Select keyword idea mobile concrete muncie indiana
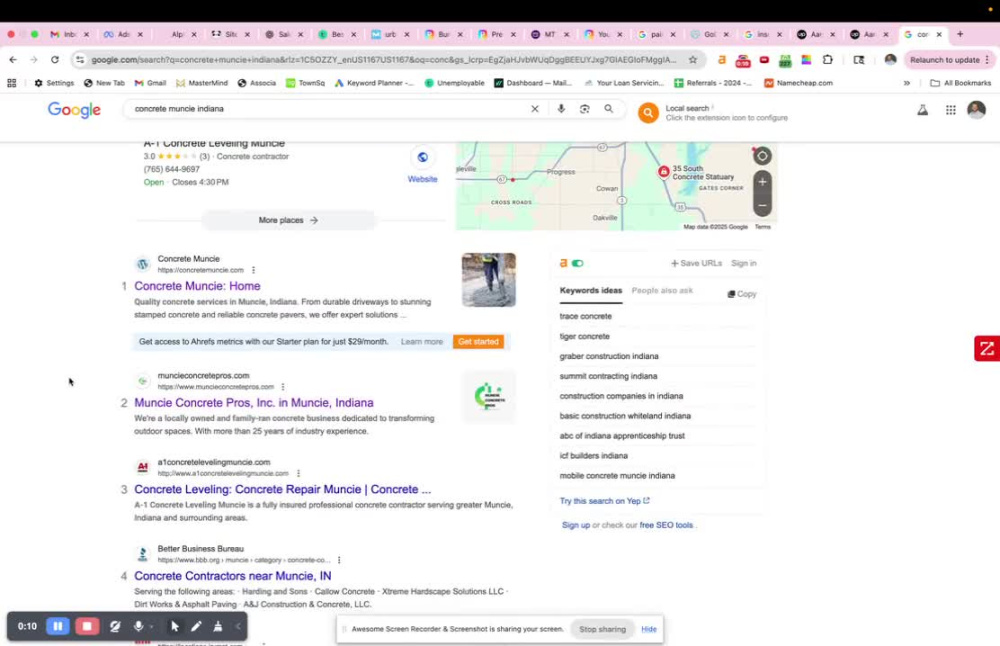 click(x=617, y=476)
